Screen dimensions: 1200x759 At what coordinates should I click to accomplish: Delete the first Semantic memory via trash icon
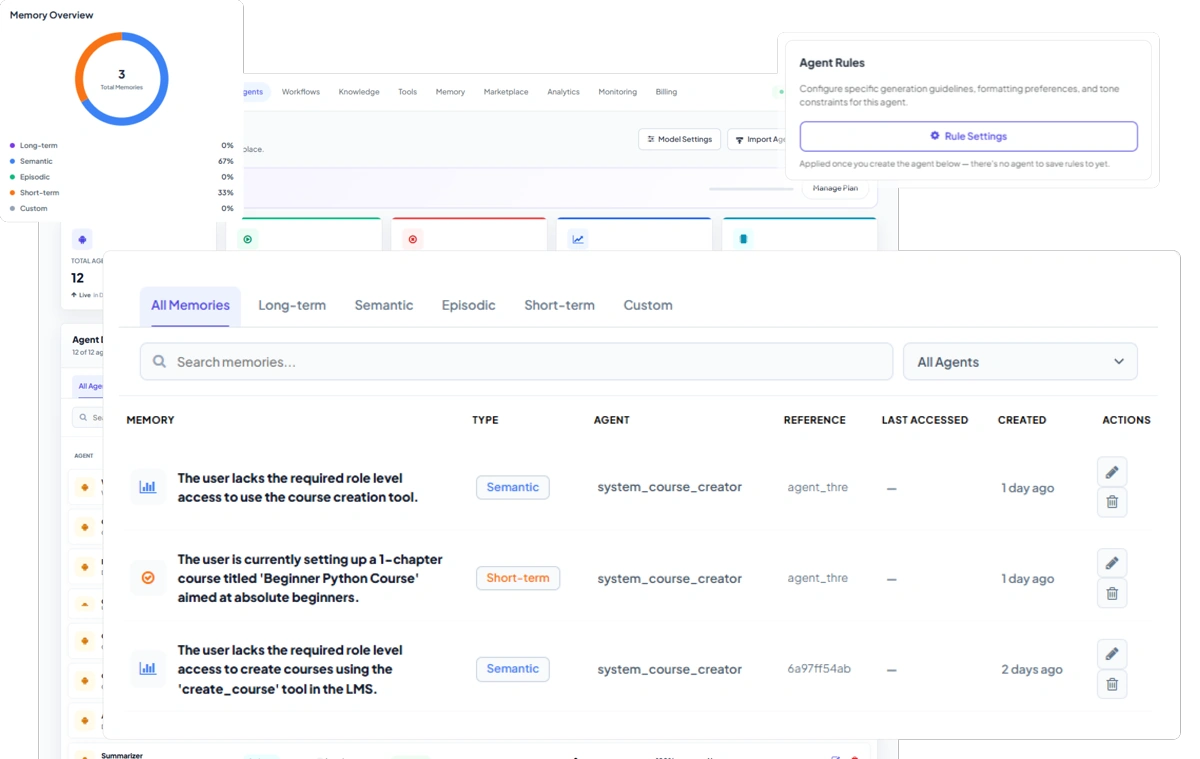click(x=1112, y=502)
